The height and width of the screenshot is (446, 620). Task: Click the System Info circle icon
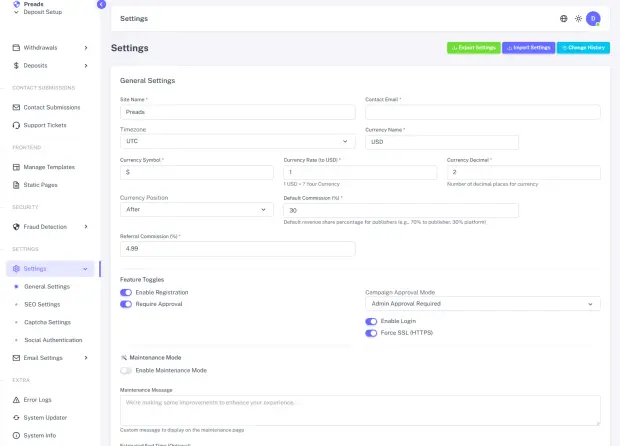pos(16,435)
